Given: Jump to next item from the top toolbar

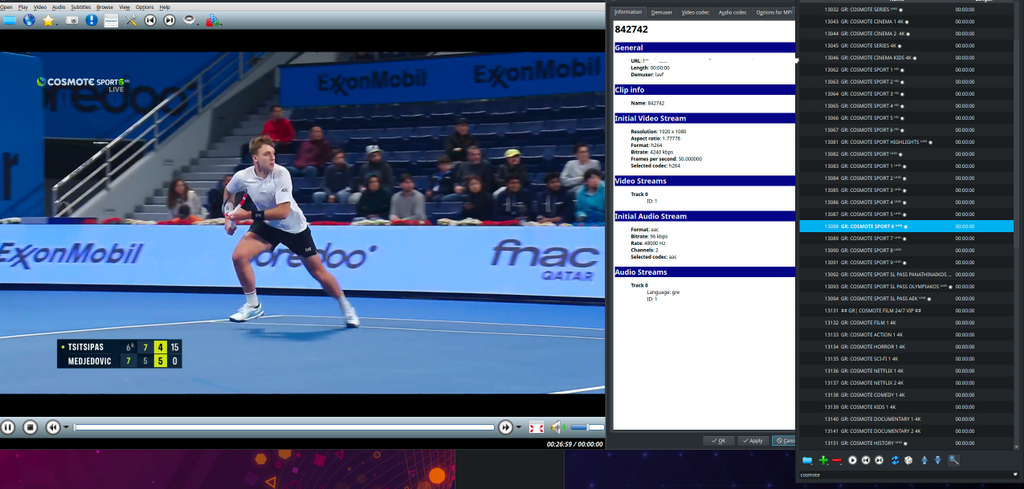Looking at the screenshot, I should [x=169, y=20].
